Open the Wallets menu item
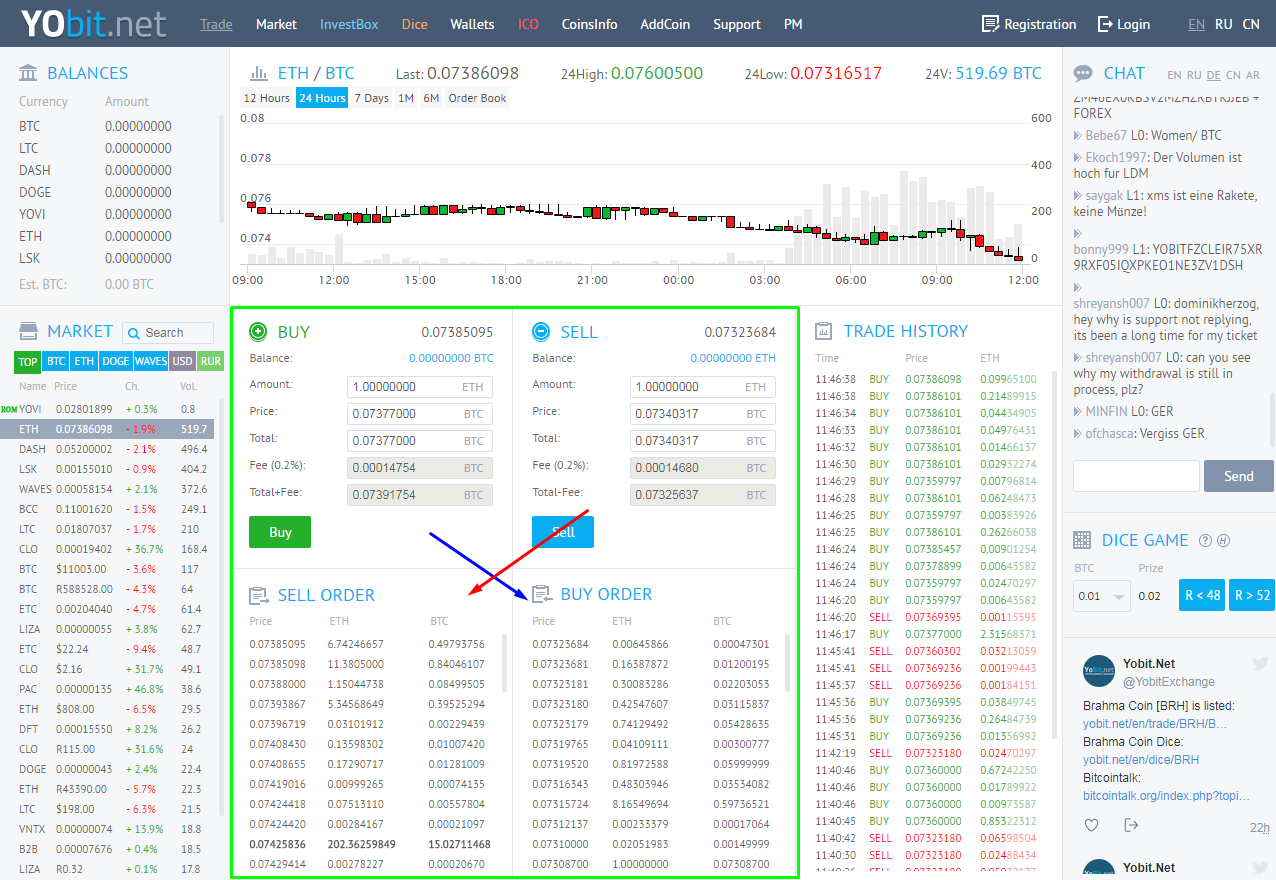 [472, 24]
